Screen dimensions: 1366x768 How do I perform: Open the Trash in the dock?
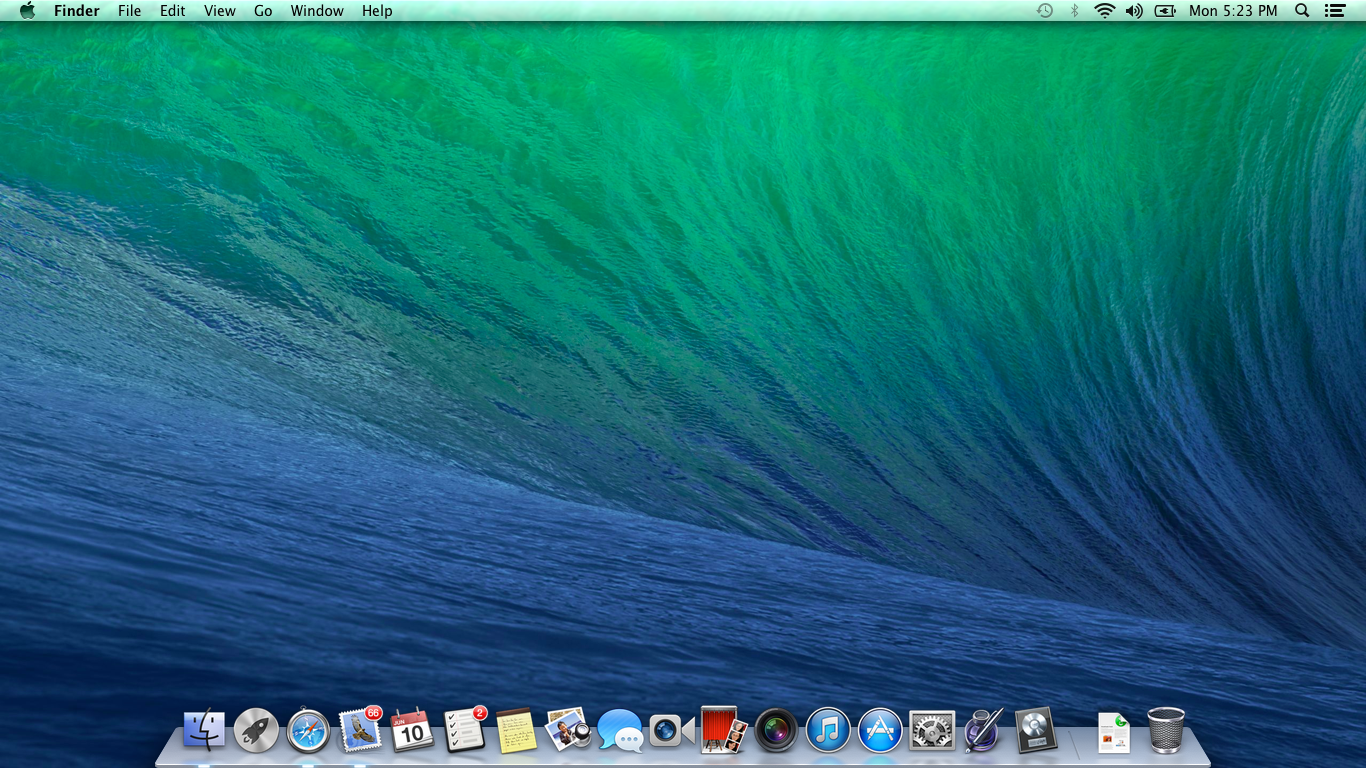pyautogui.click(x=1166, y=730)
